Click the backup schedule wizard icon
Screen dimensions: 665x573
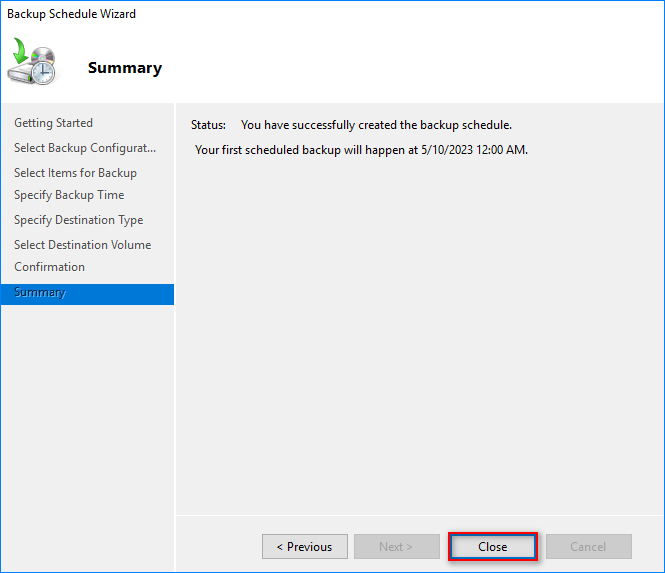click(32, 61)
